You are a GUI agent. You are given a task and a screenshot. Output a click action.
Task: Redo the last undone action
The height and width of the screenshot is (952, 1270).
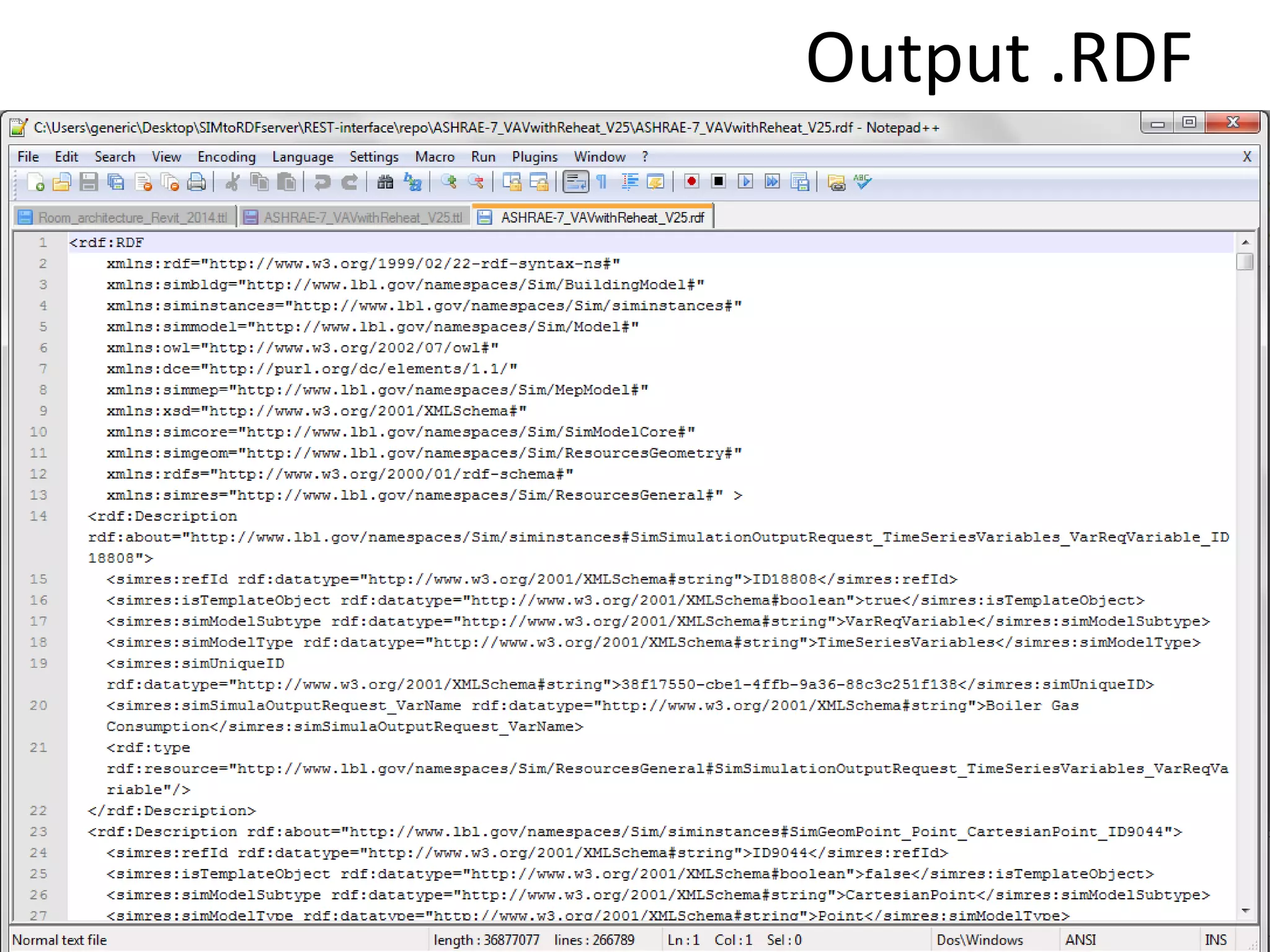[x=349, y=182]
